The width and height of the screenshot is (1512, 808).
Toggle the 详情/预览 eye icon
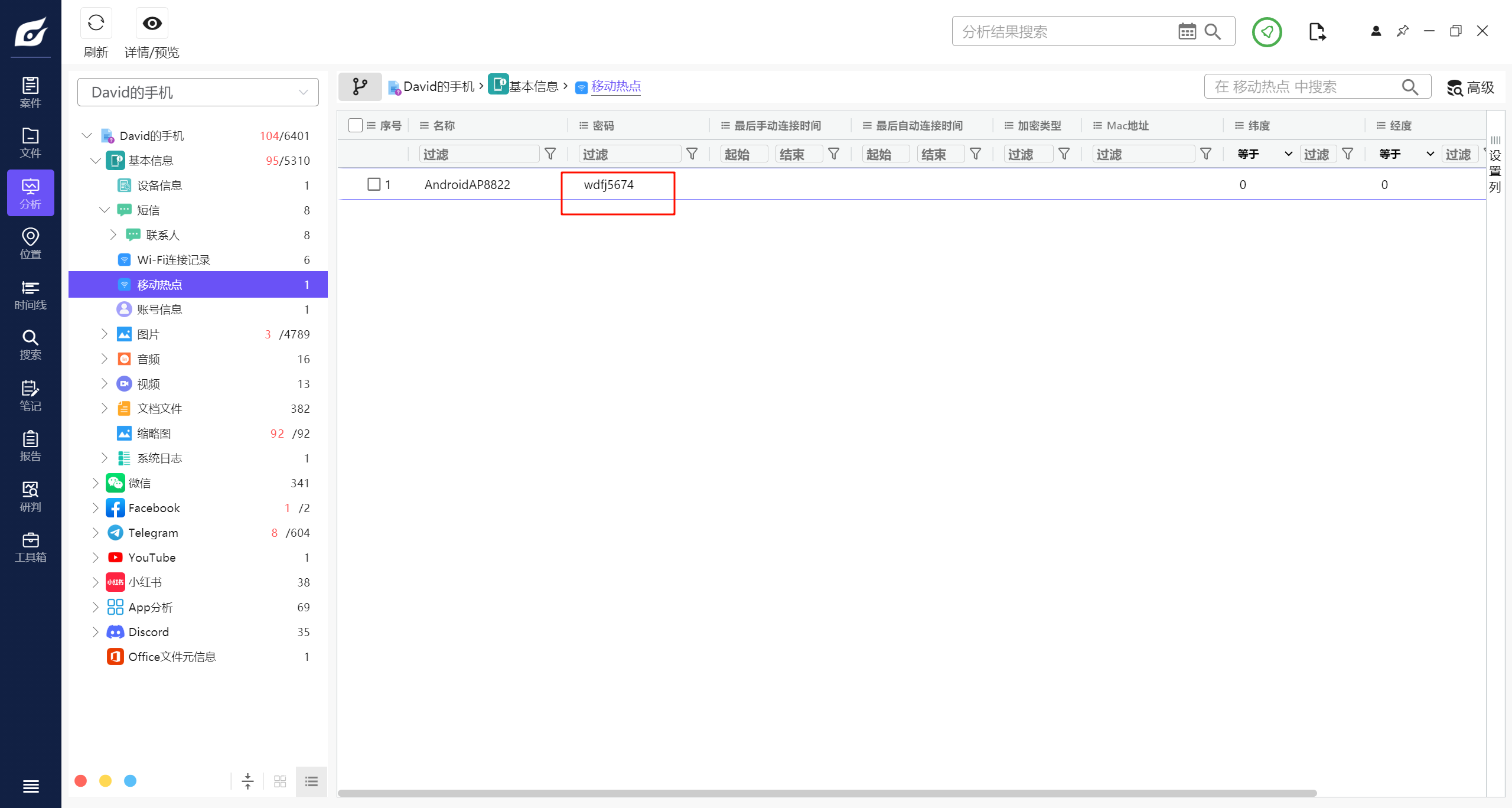(x=152, y=24)
